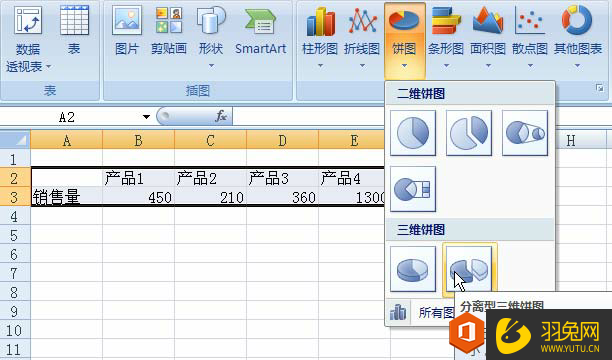
Task: Select row 1 header
Action: [15, 159]
